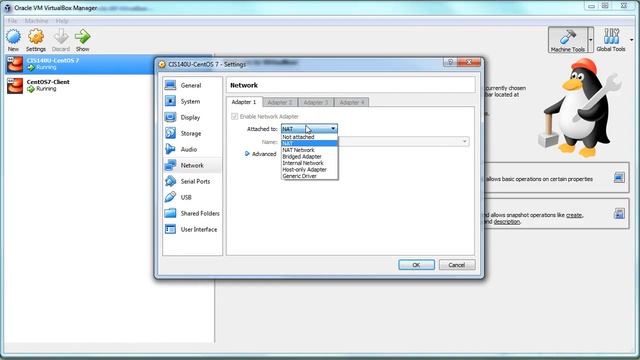Open the Storage settings category
This screenshot has width=640, height=360.
[x=192, y=133]
